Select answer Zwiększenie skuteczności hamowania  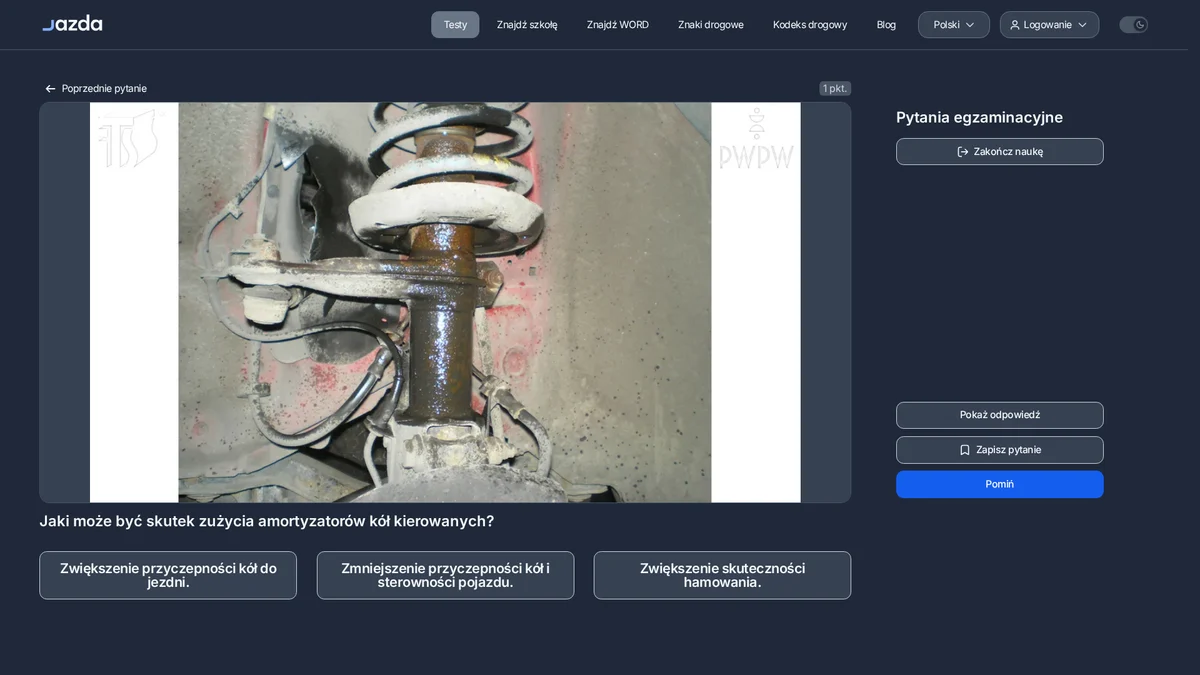tap(722, 575)
